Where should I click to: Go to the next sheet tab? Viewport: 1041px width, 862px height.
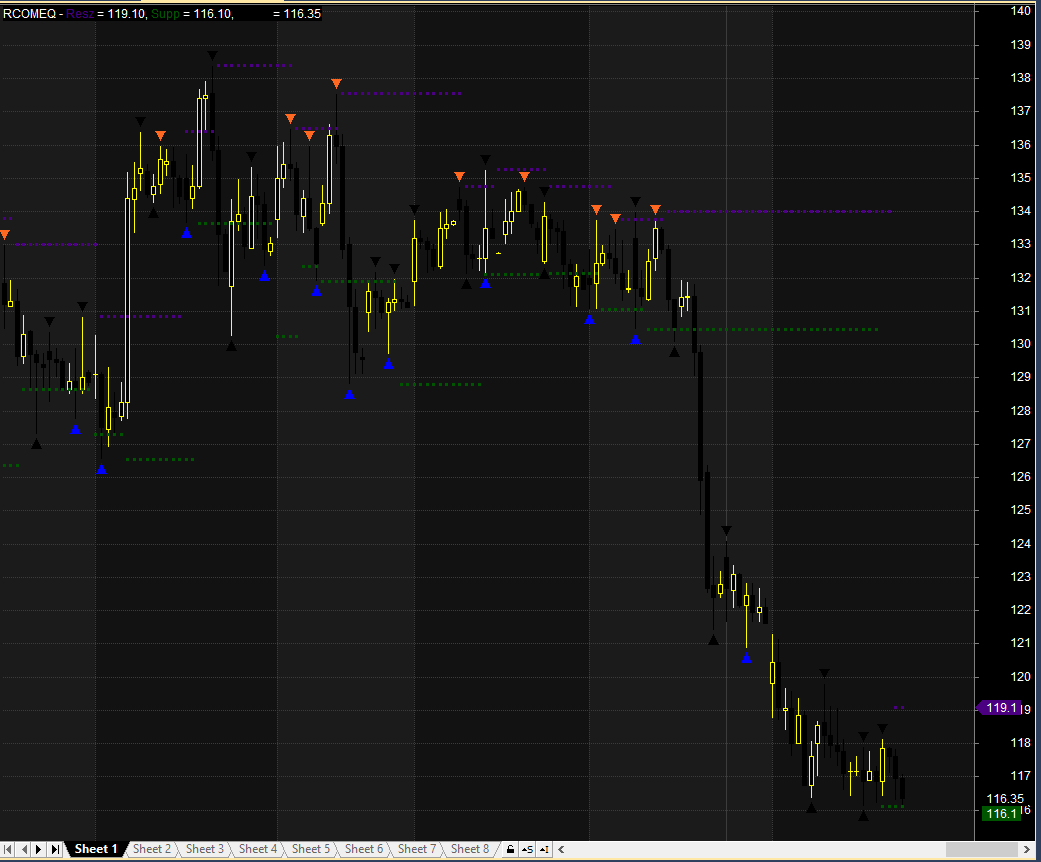point(39,849)
